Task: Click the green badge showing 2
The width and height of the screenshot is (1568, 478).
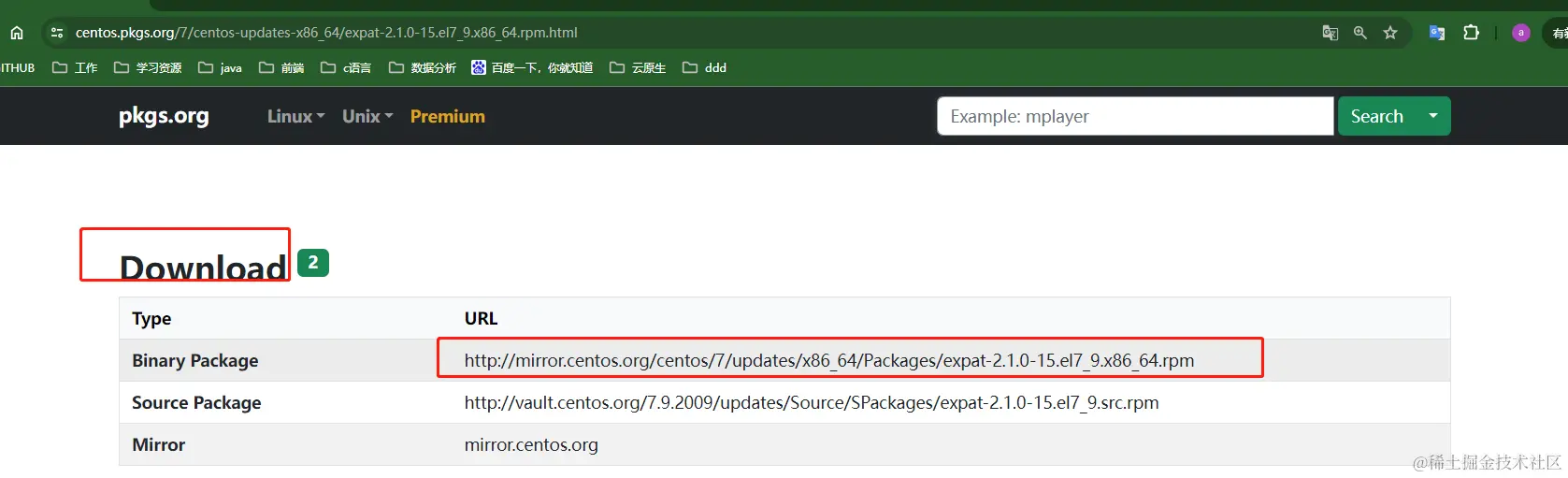Action: [313, 263]
